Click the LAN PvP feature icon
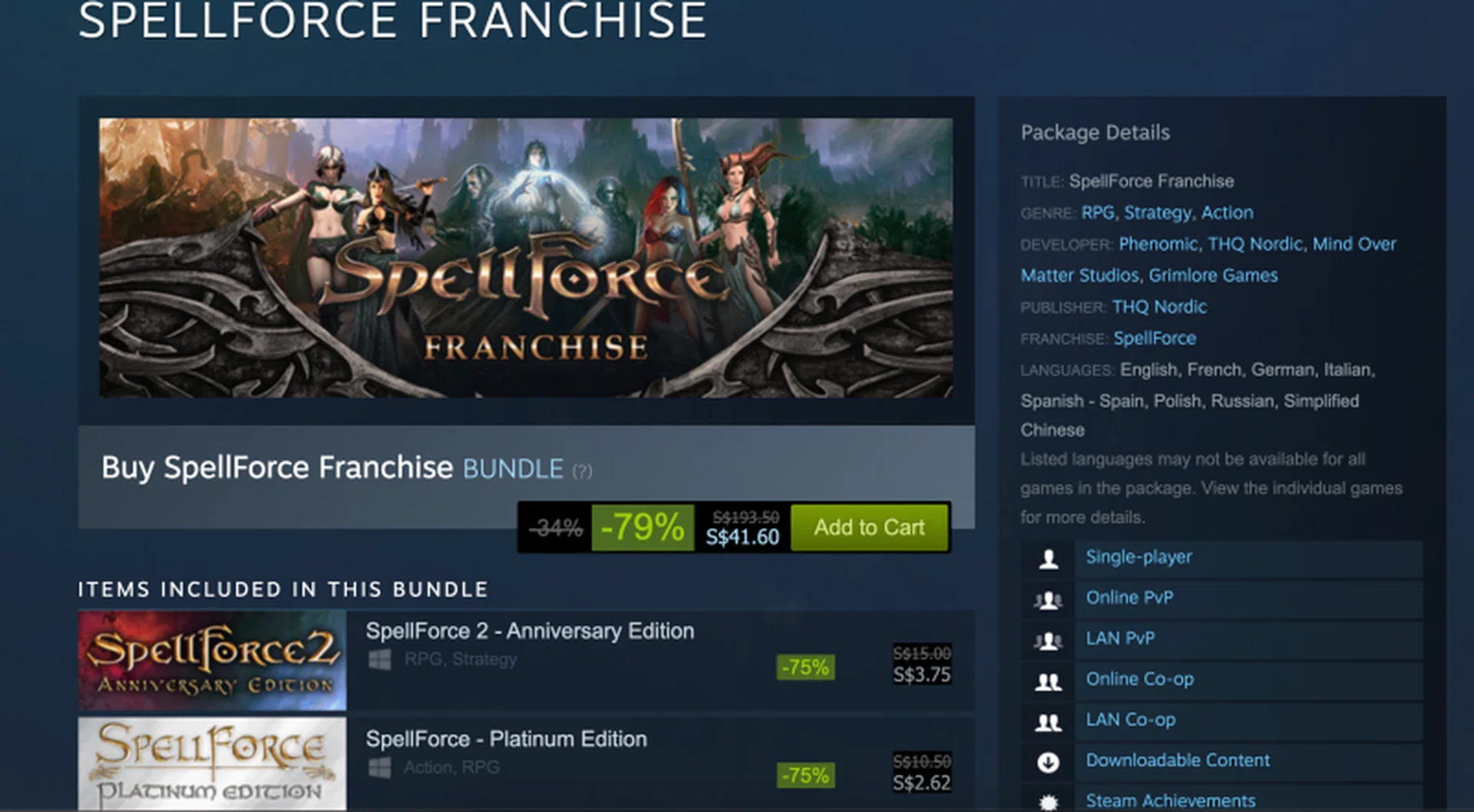1474x812 pixels. [1048, 640]
